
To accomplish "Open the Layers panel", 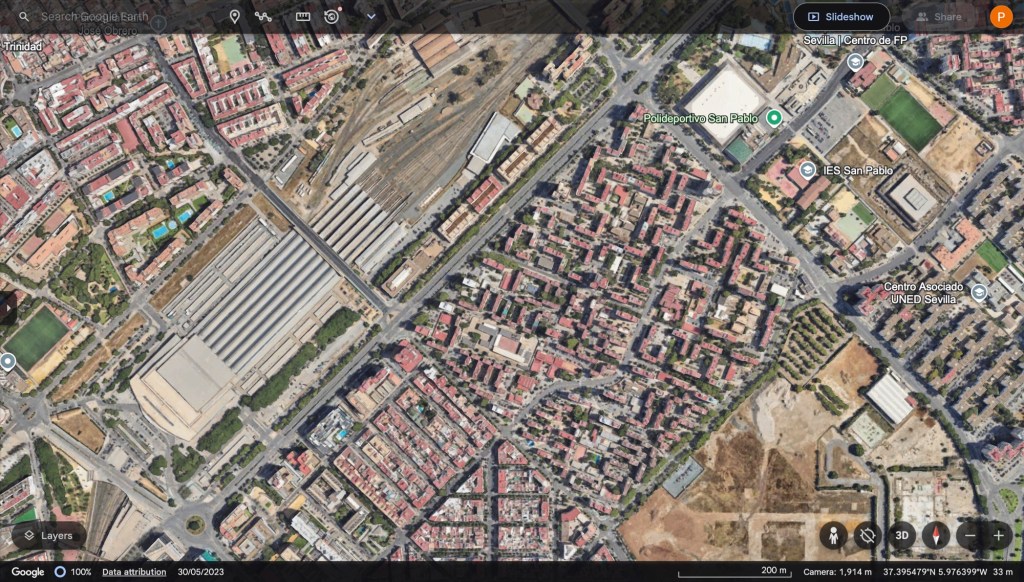I will tap(48, 536).
